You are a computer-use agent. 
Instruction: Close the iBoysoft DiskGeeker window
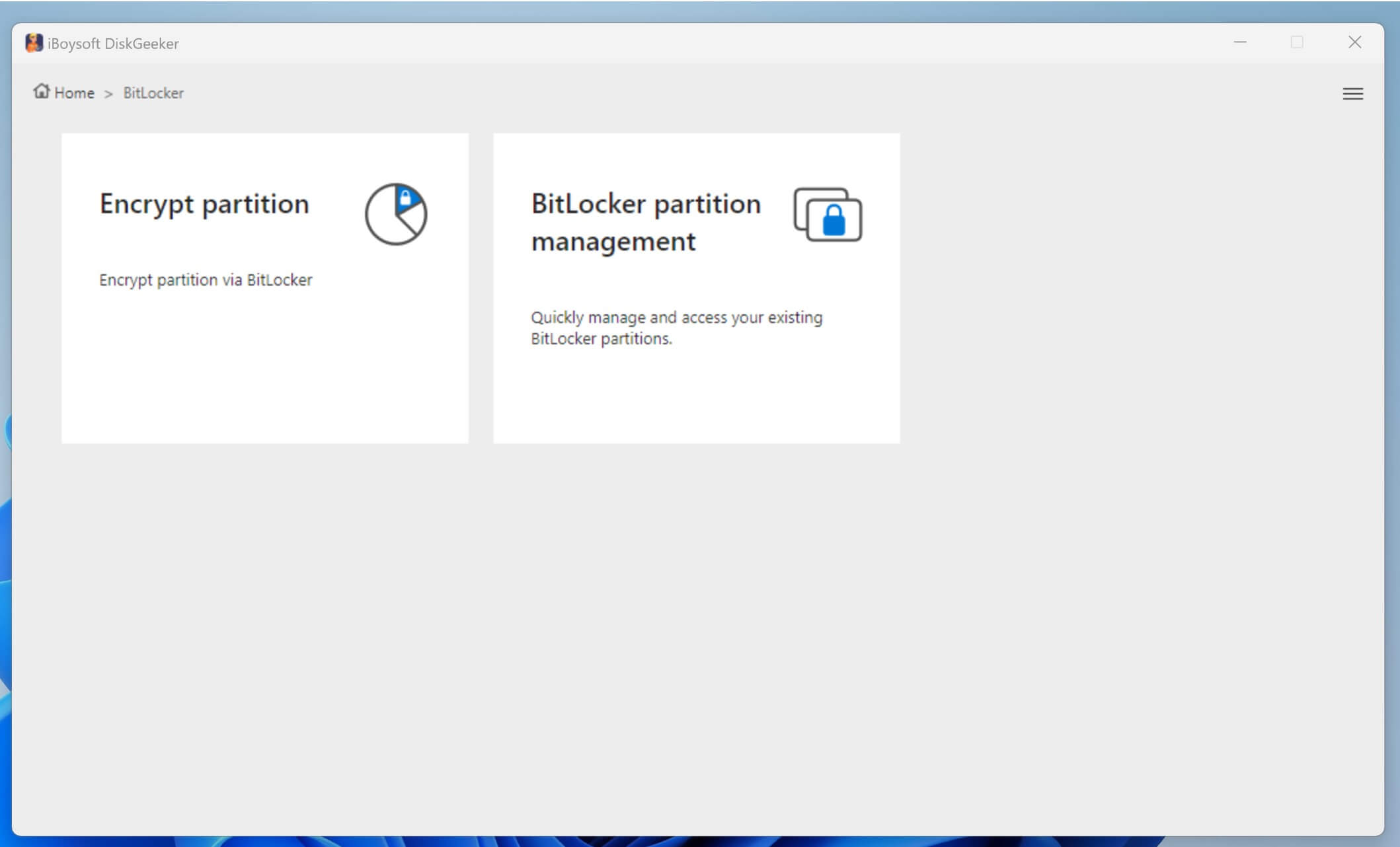1354,42
